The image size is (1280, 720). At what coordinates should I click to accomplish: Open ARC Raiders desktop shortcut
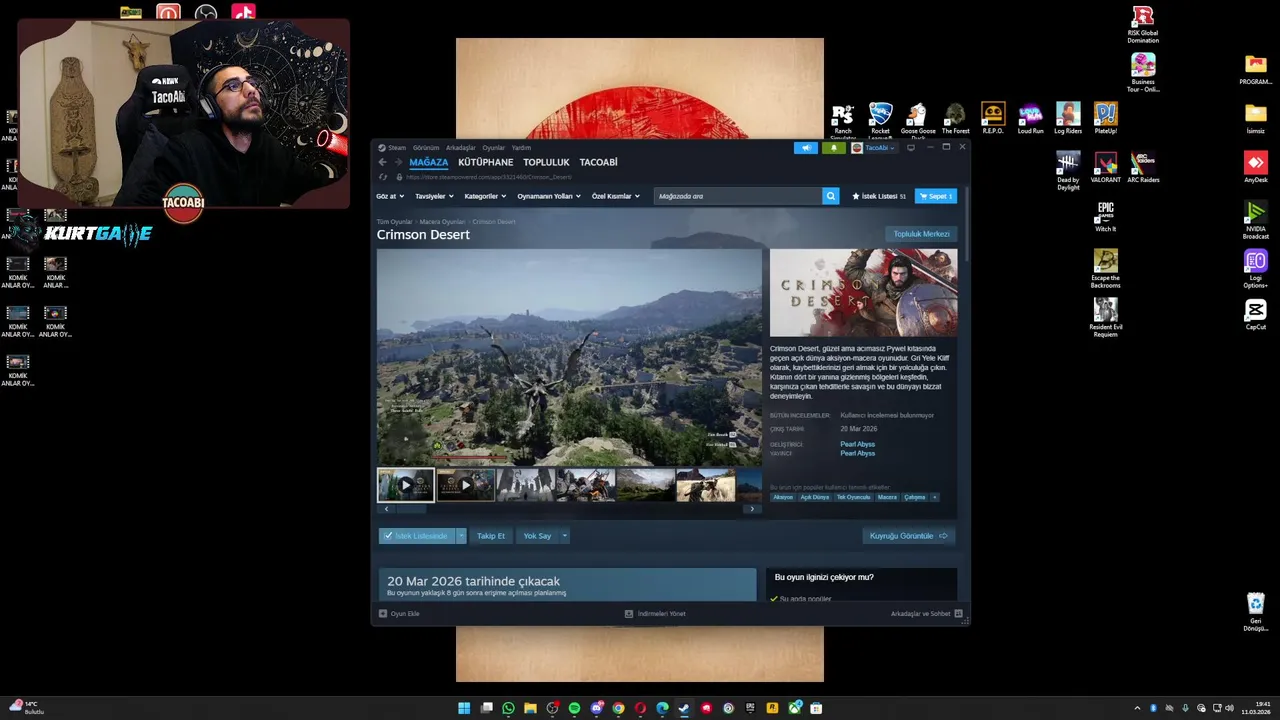pos(1143,168)
